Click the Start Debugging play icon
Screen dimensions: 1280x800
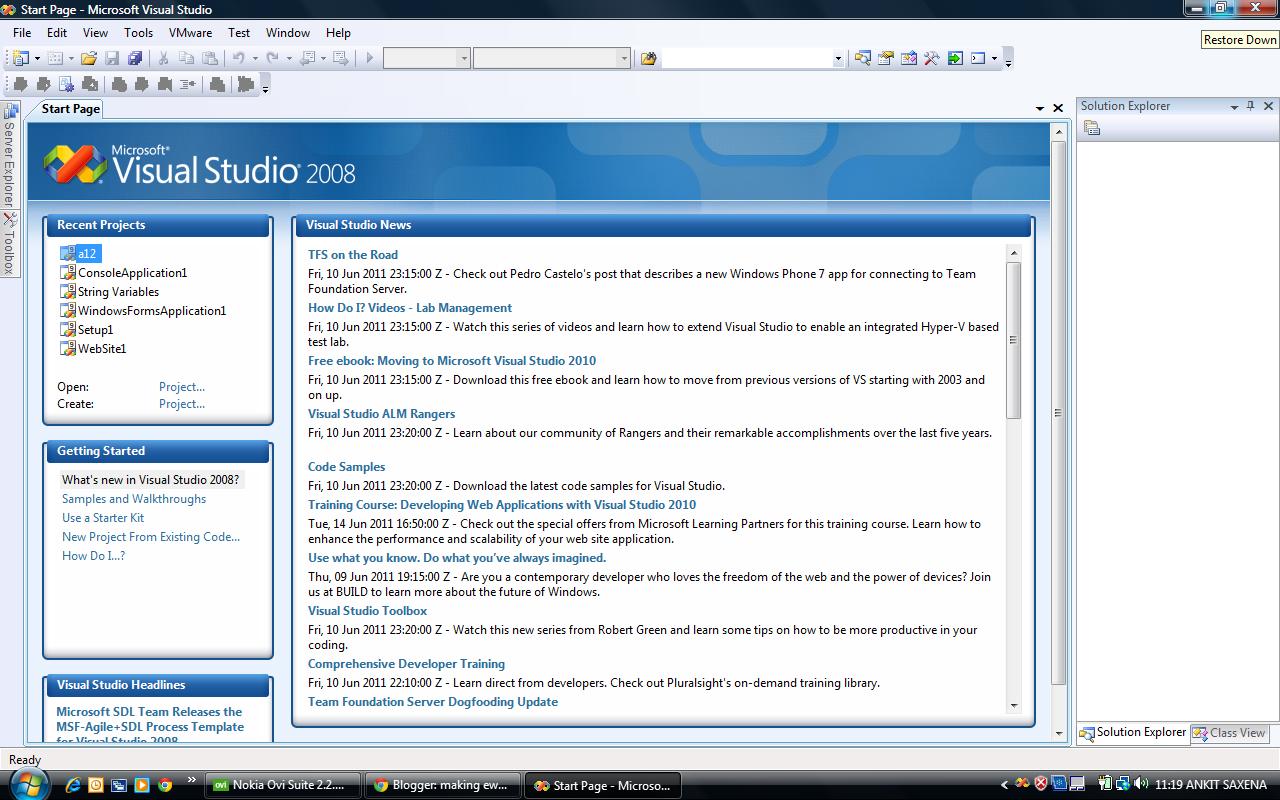click(x=369, y=58)
